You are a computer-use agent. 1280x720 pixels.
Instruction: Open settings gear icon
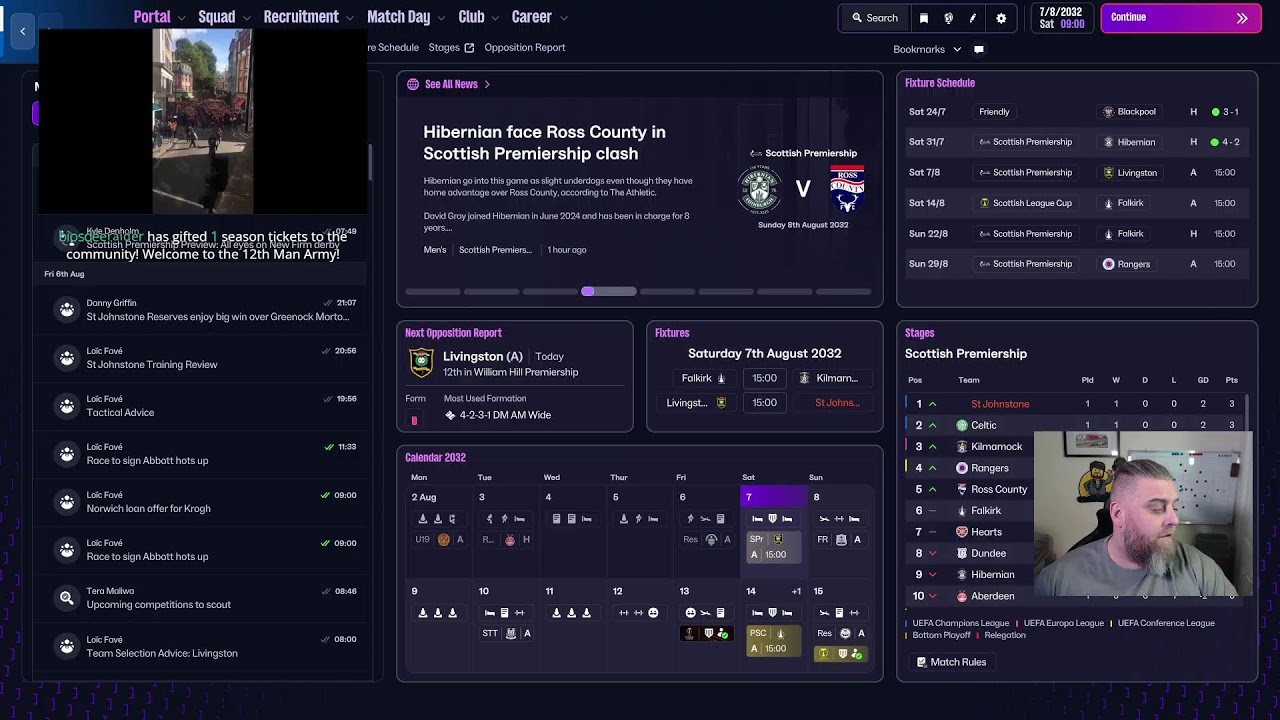pyautogui.click(x=1001, y=18)
